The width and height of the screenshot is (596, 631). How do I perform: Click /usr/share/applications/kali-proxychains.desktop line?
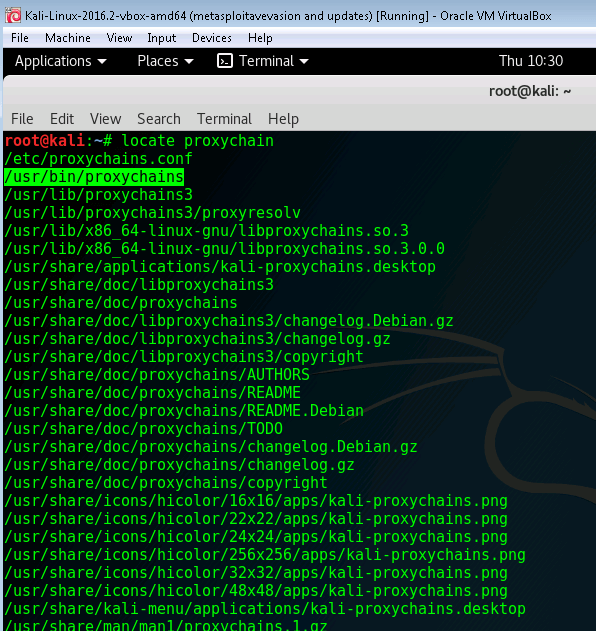(220, 267)
